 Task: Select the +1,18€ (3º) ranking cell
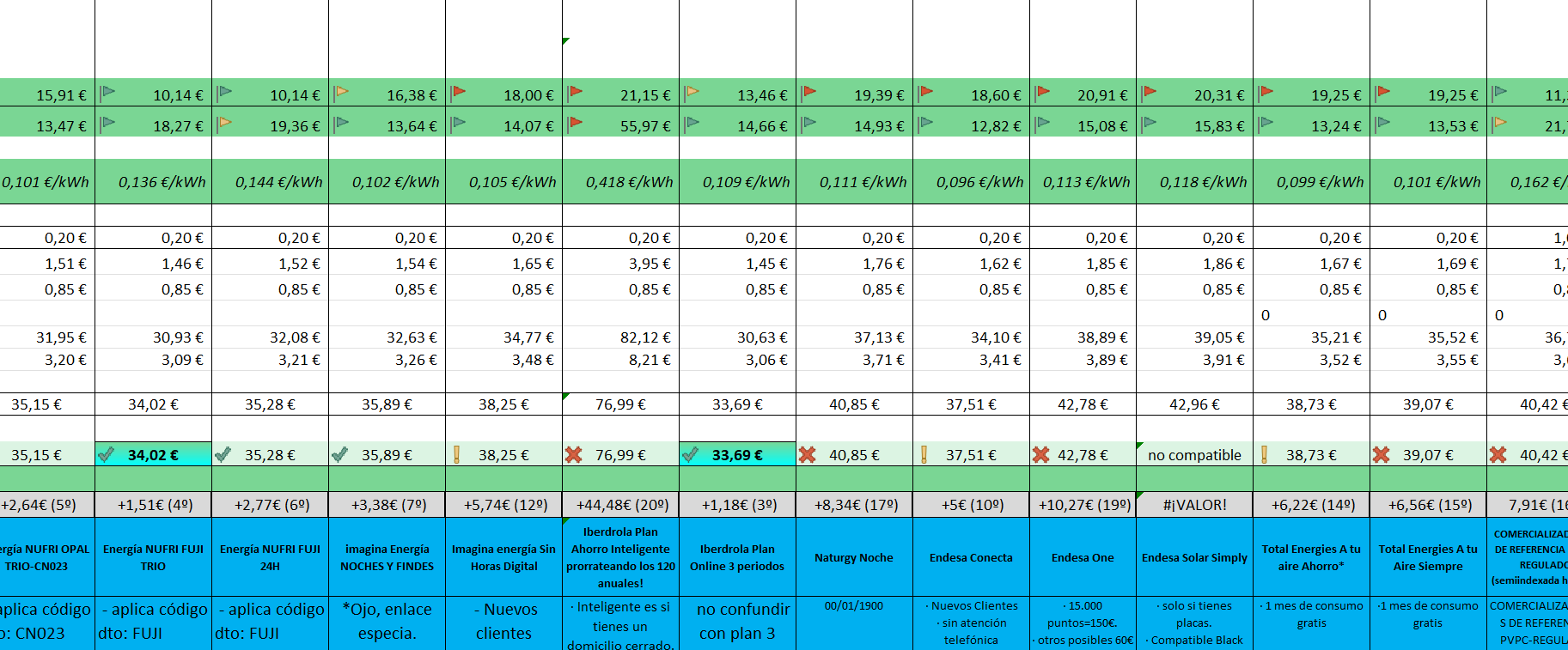pyautogui.click(x=738, y=504)
